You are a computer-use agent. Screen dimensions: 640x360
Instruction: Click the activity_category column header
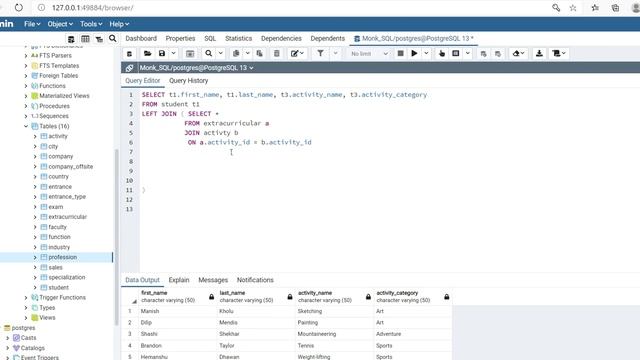pyautogui.click(x=412, y=296)
